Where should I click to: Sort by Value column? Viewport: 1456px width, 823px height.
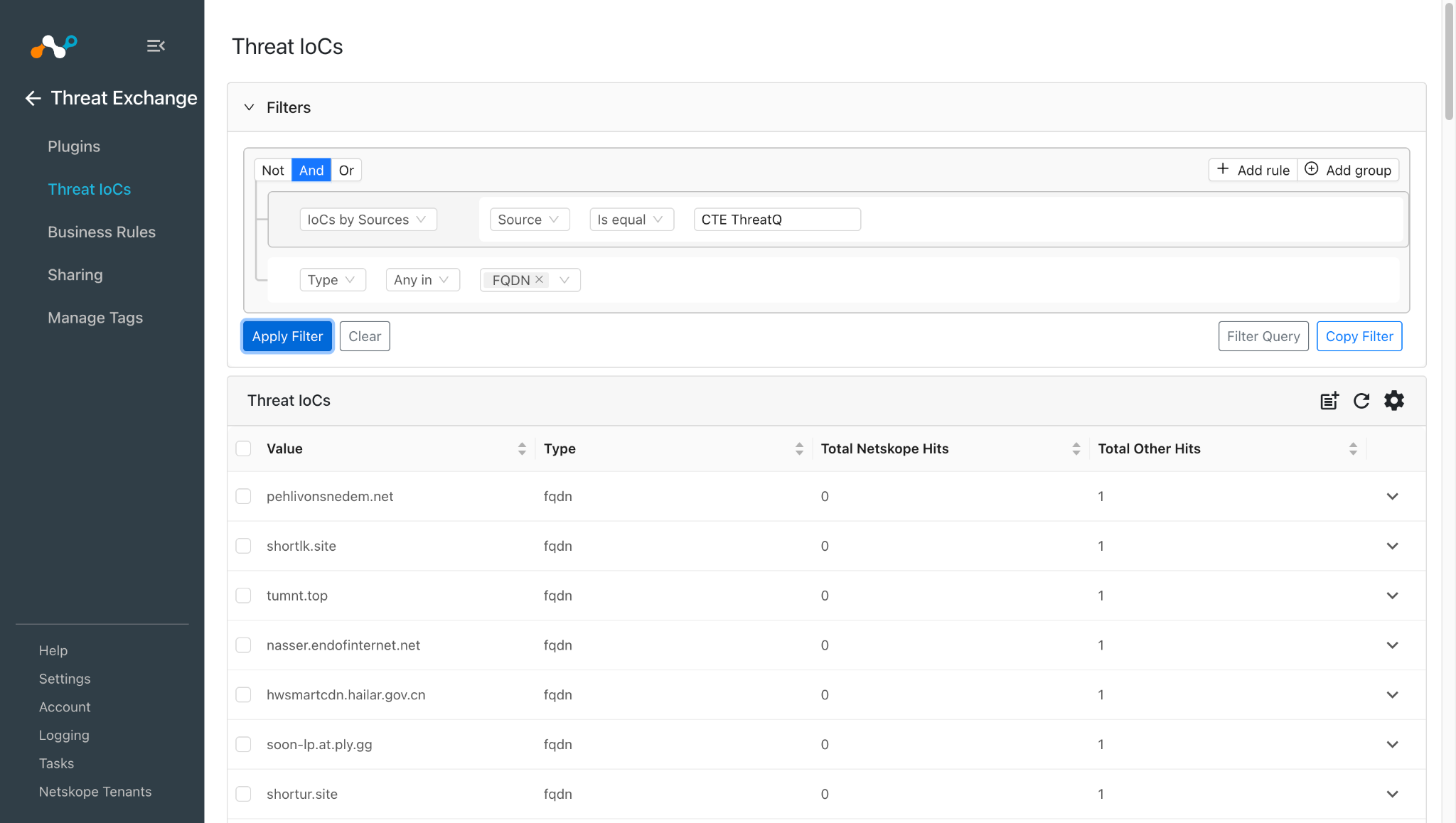522,448
